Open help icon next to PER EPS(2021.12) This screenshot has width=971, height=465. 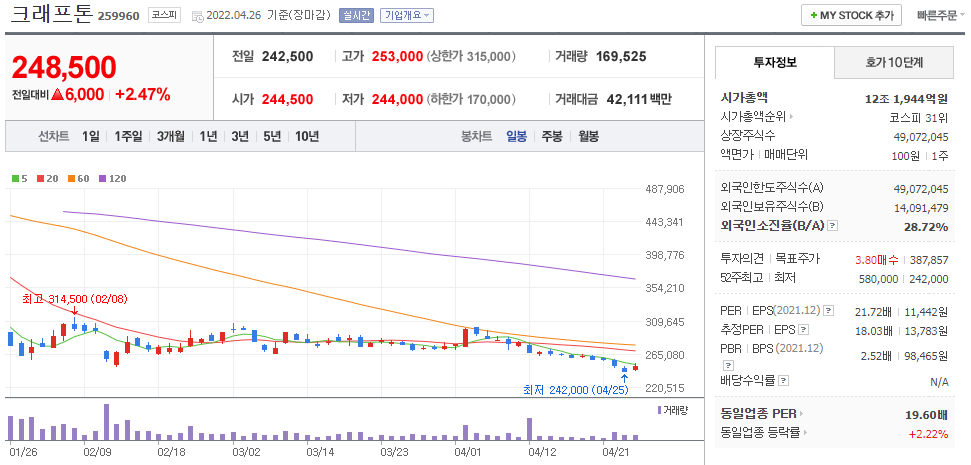829,310
